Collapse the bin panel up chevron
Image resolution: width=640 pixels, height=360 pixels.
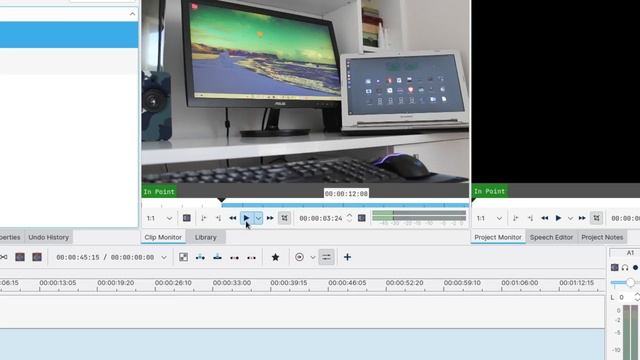(x=132, y=14)
